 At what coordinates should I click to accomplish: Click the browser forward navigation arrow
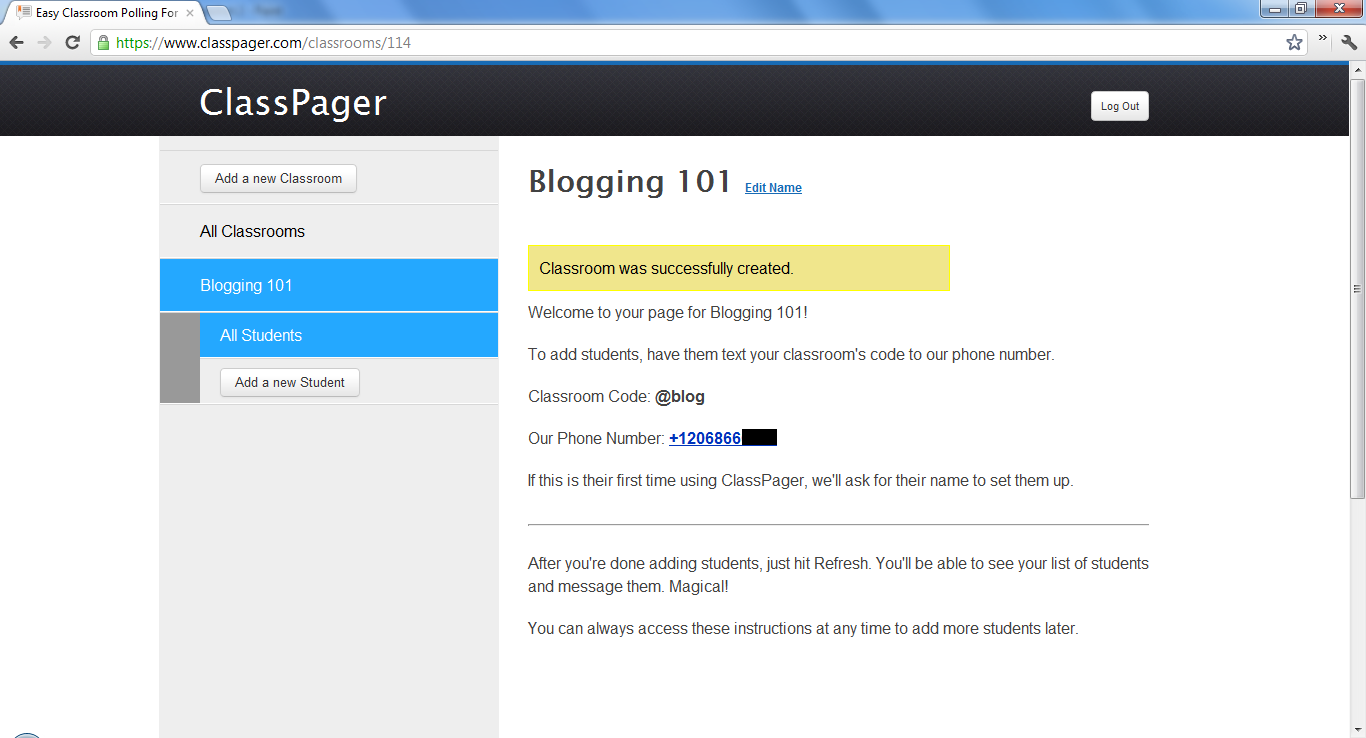[44, 42]
